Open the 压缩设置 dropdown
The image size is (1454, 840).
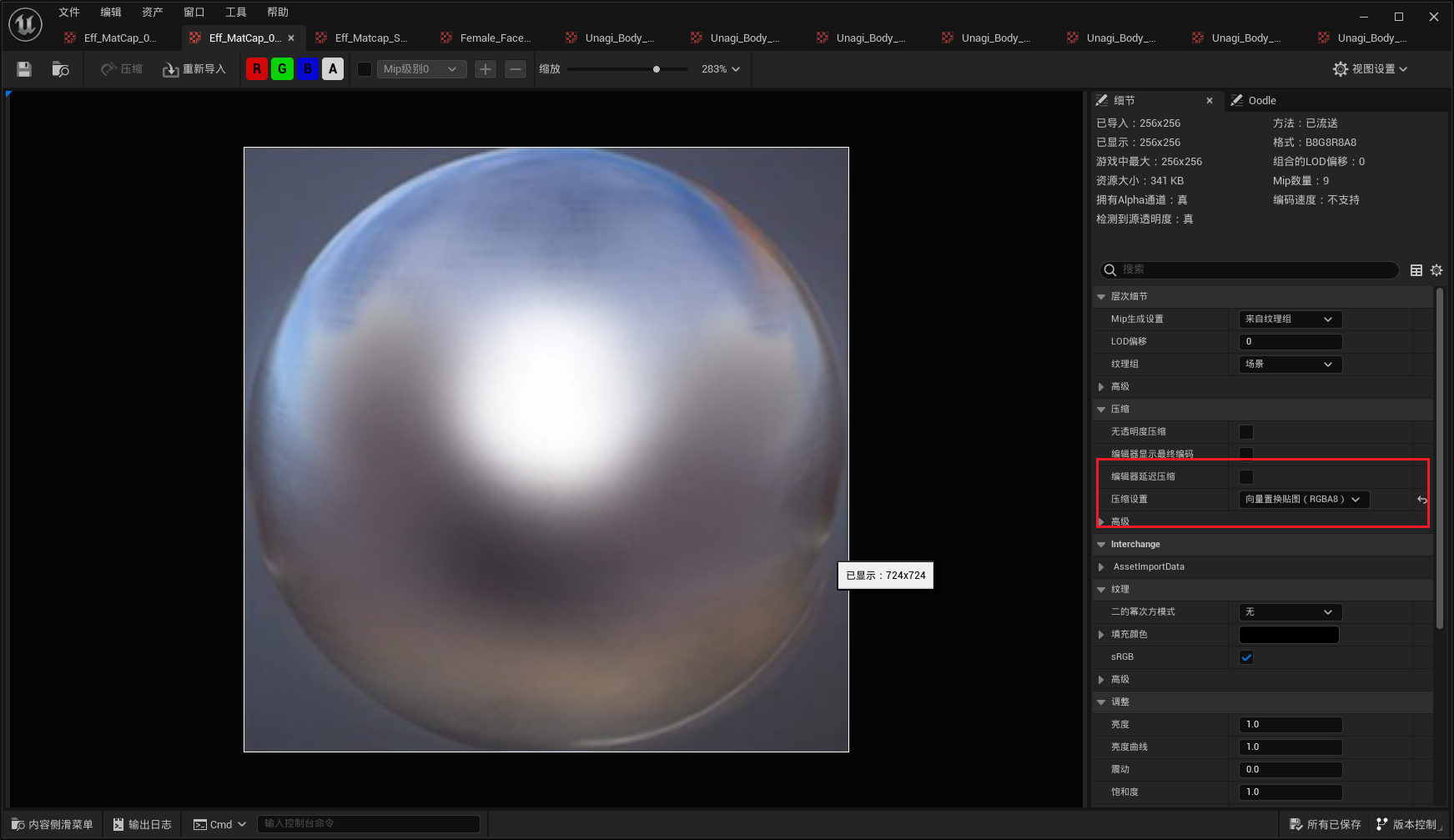1303,500
